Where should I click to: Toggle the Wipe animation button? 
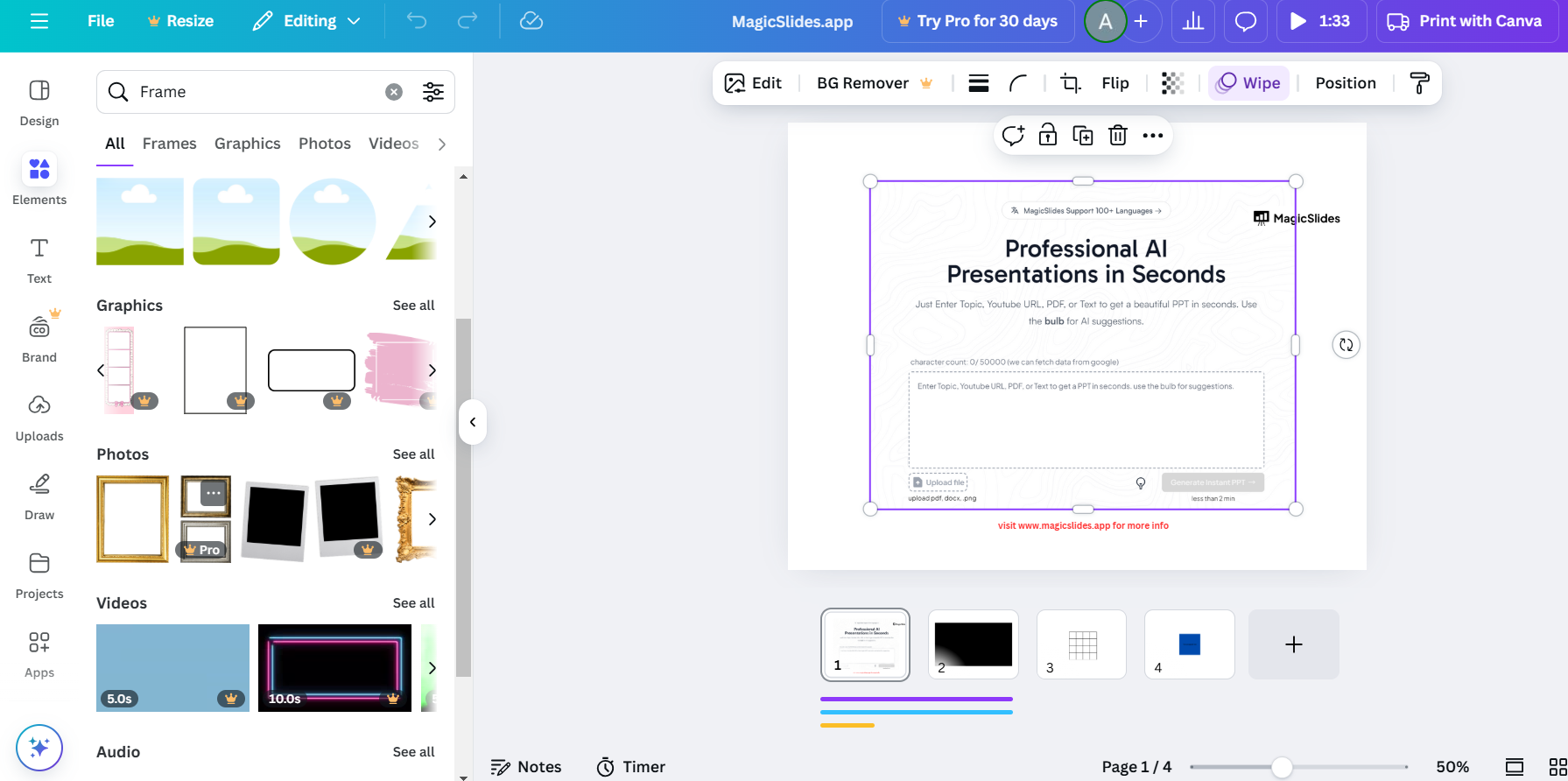[1248, 83]
